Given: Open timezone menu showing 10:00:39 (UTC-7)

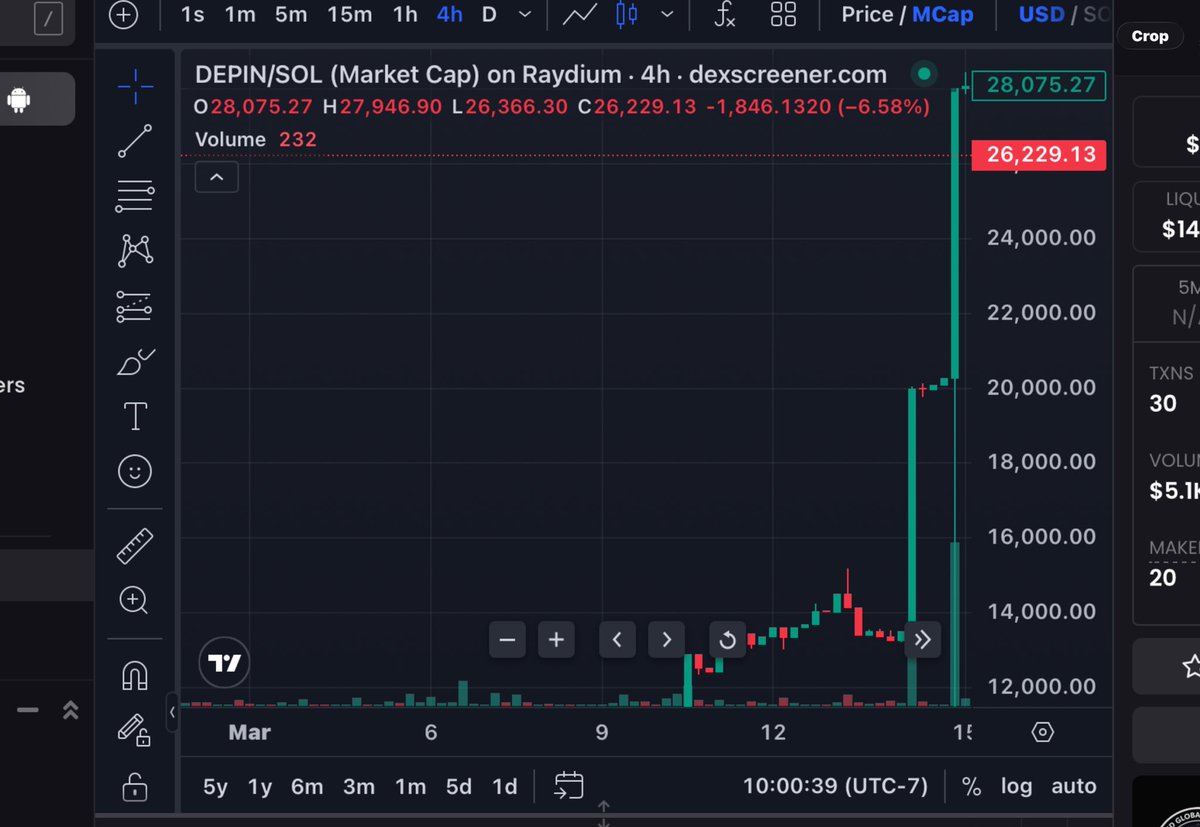Looking at the screenshot, I should point(835,786).
